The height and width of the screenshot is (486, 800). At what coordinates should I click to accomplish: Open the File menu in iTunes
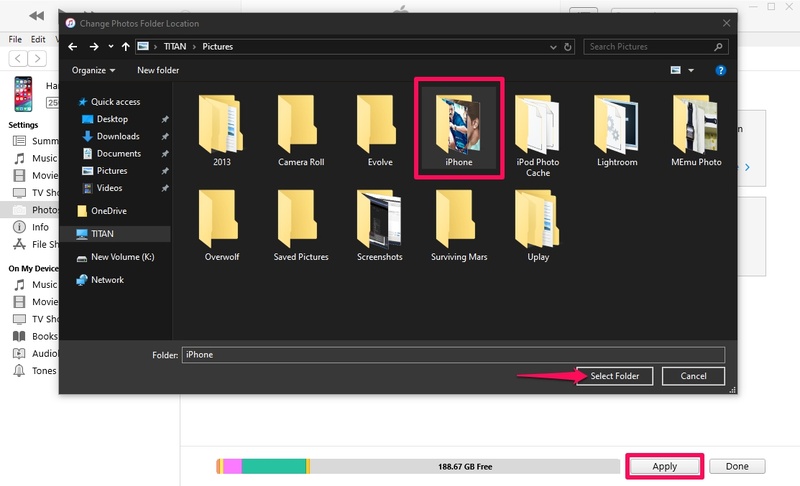tap(15, 39)
